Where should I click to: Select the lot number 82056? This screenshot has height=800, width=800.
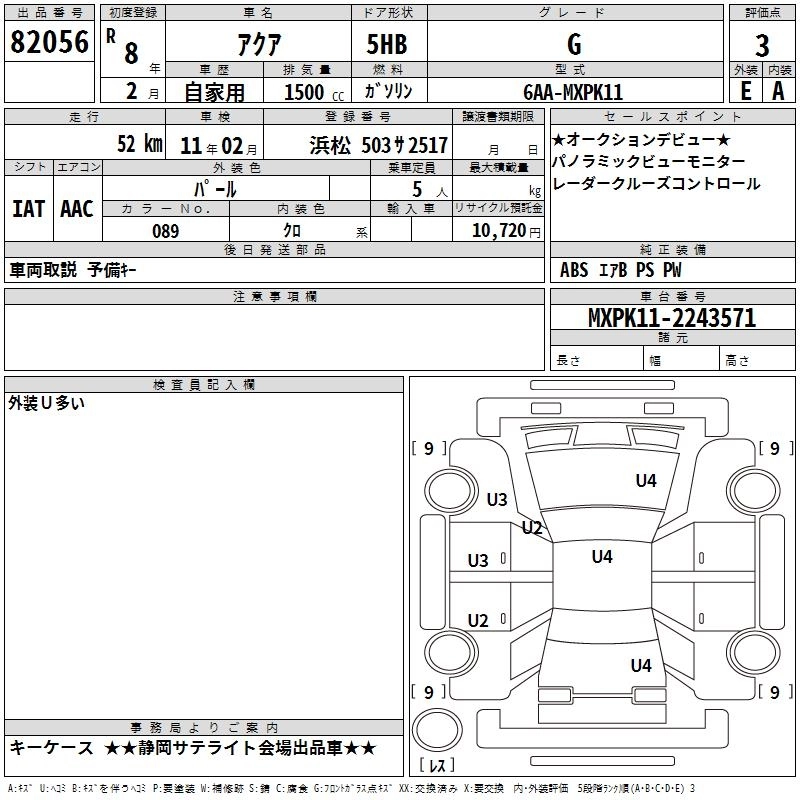coord(49,42)
